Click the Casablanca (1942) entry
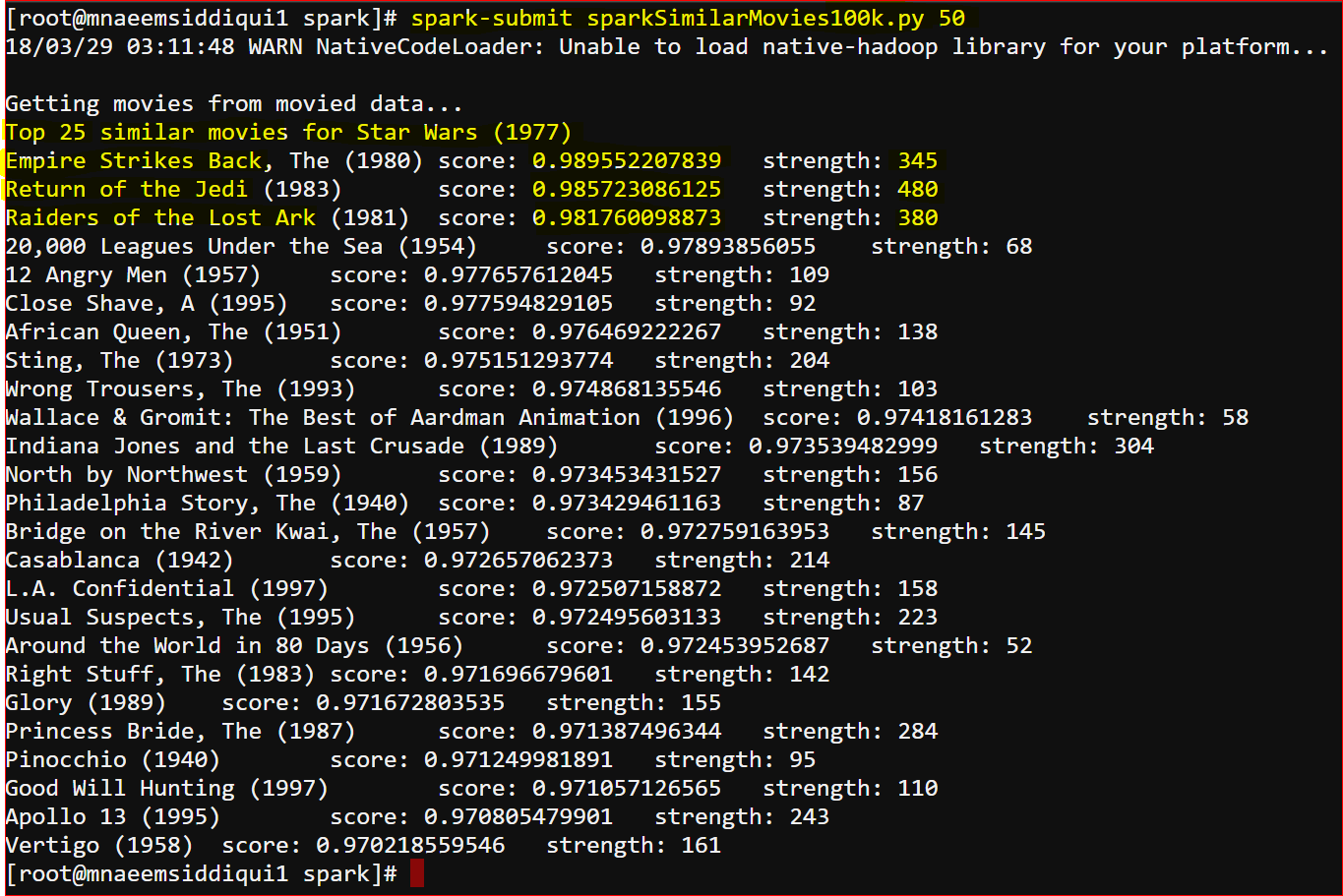1343x896 pixels. pos(119,560)
